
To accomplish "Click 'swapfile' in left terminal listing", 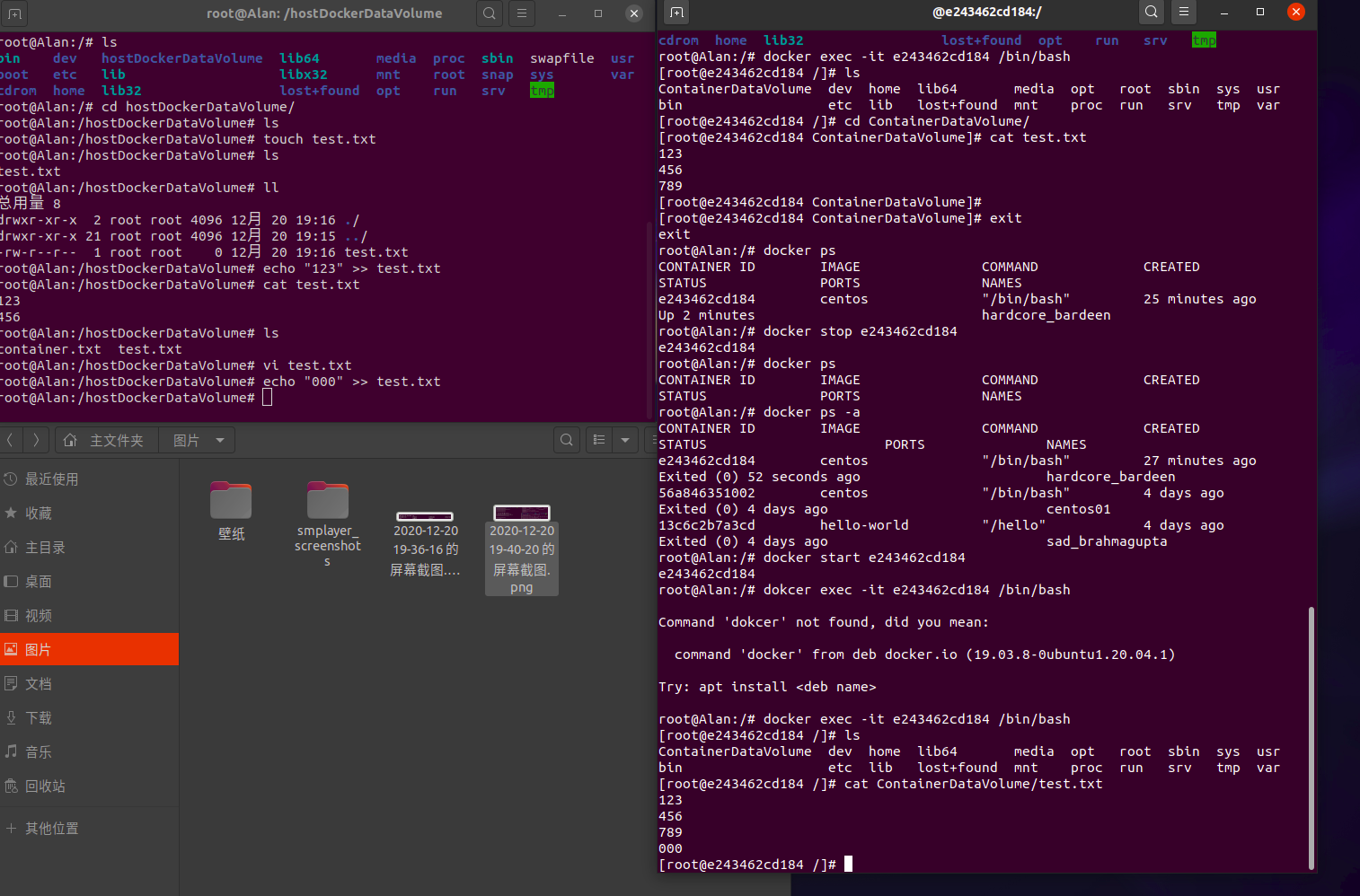I will [x=562, y=58].
